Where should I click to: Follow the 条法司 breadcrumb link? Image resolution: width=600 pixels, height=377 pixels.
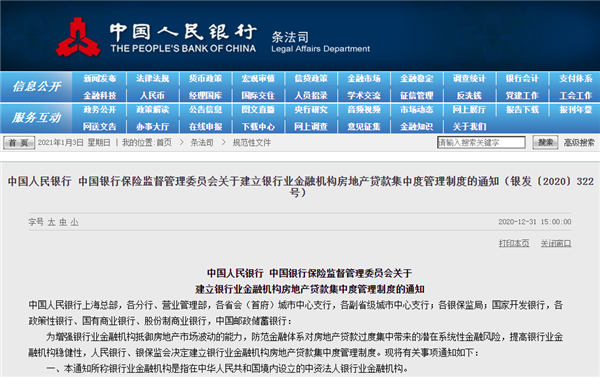tap(202, 143)
